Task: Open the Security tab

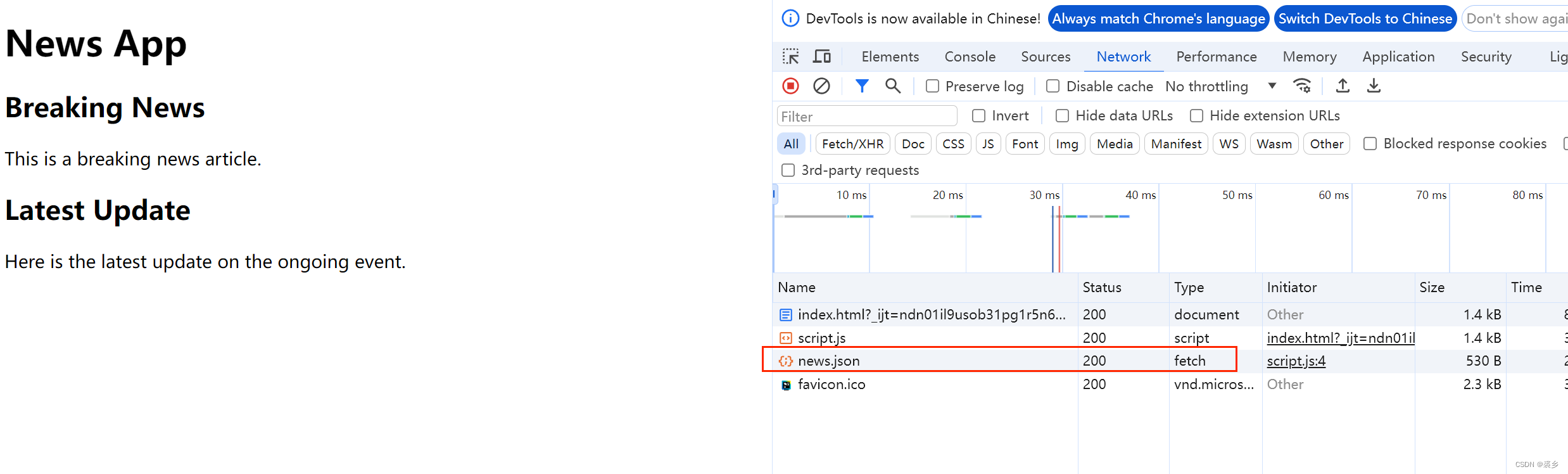Action: (x=1486, y=57)
